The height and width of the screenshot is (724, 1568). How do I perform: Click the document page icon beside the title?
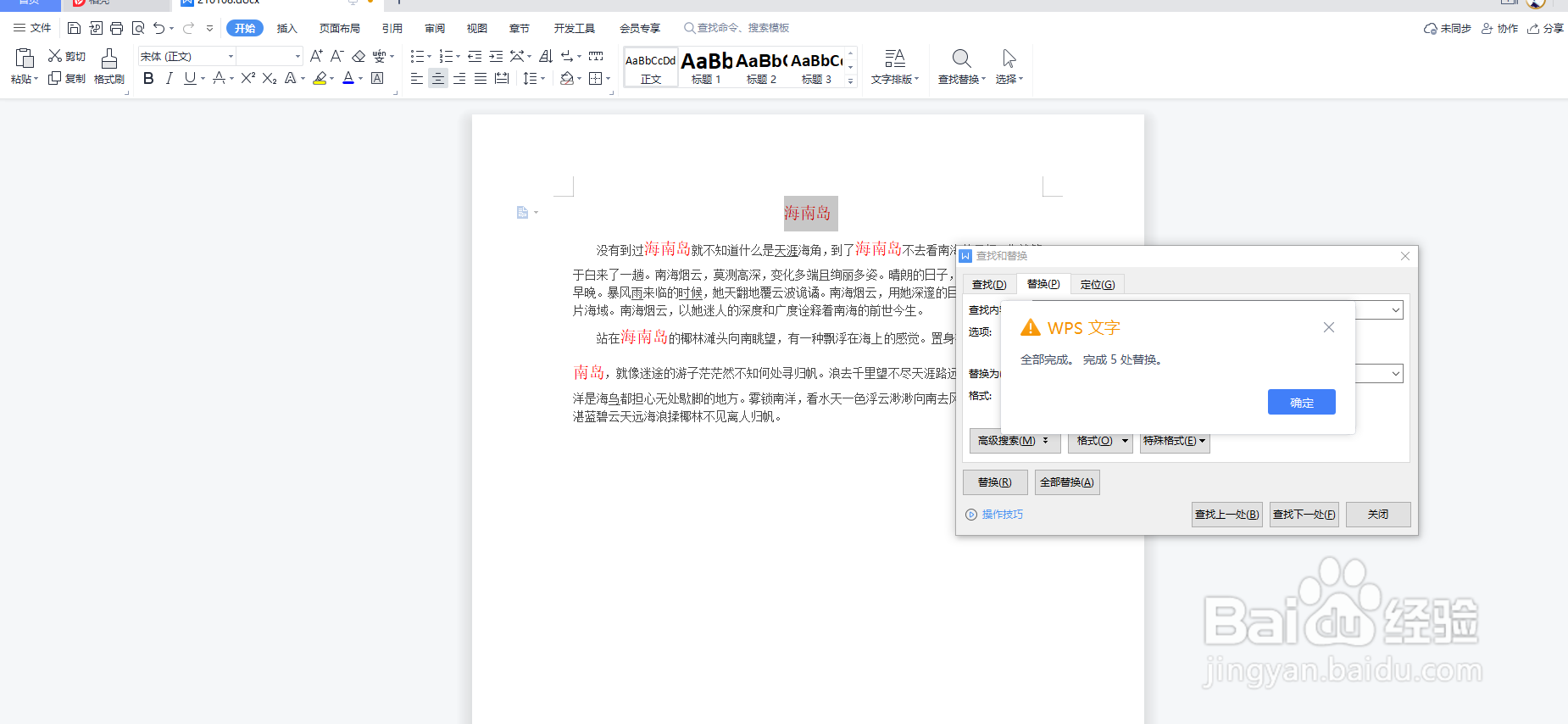pyautogui.click(x=522, y=212)
